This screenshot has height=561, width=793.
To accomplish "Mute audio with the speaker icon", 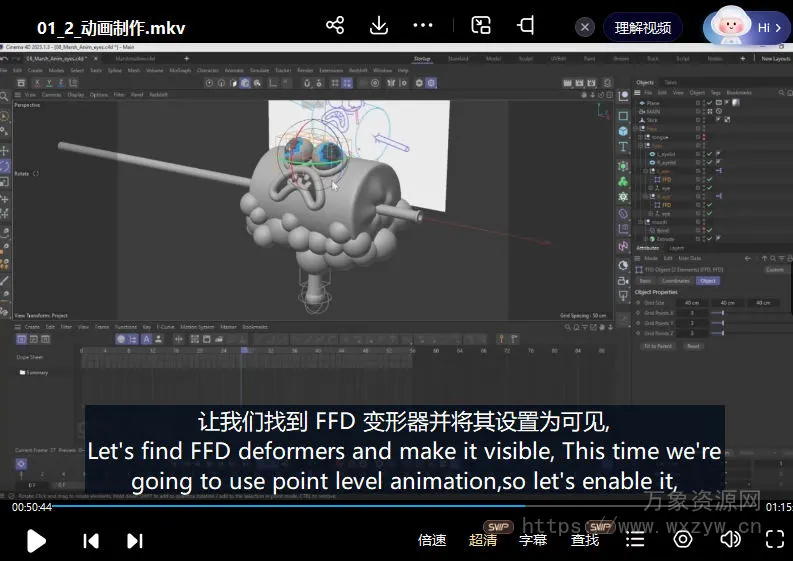I will pos(731,540).
